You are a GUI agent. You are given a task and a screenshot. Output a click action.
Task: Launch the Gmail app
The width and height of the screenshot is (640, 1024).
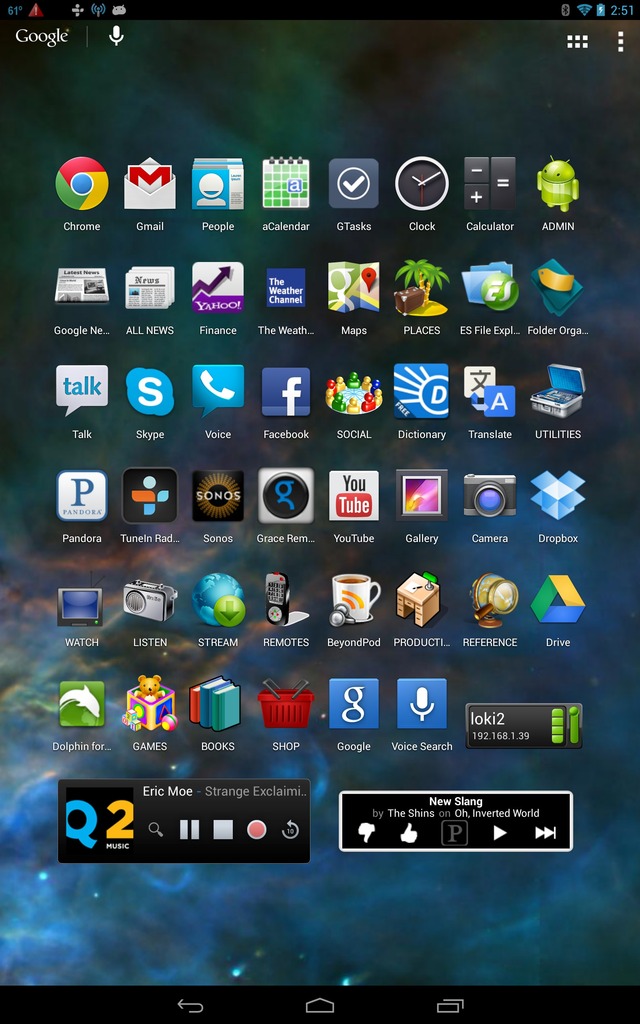pyautogui.click(x=150, y=184)
